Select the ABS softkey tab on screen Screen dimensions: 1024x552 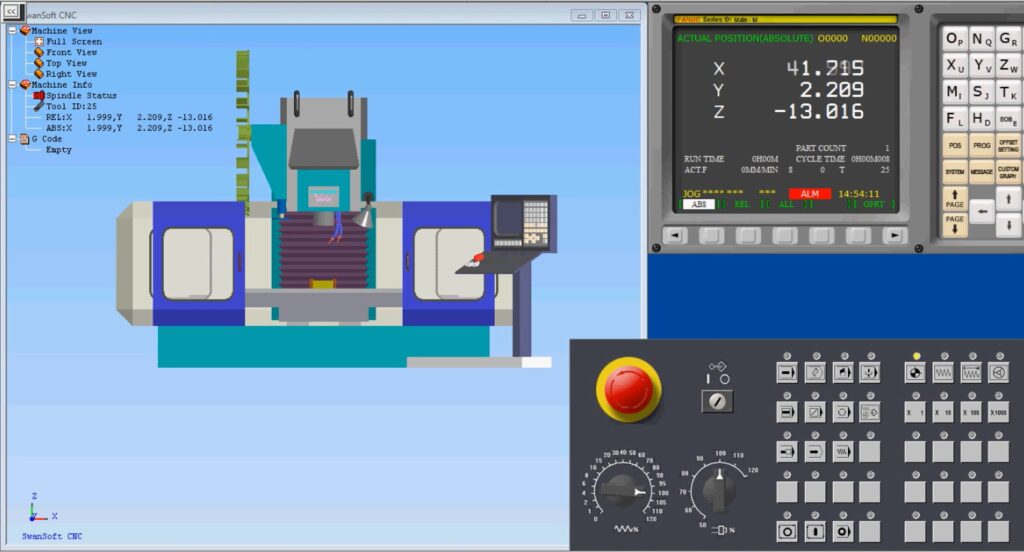(x=700, y=204)
